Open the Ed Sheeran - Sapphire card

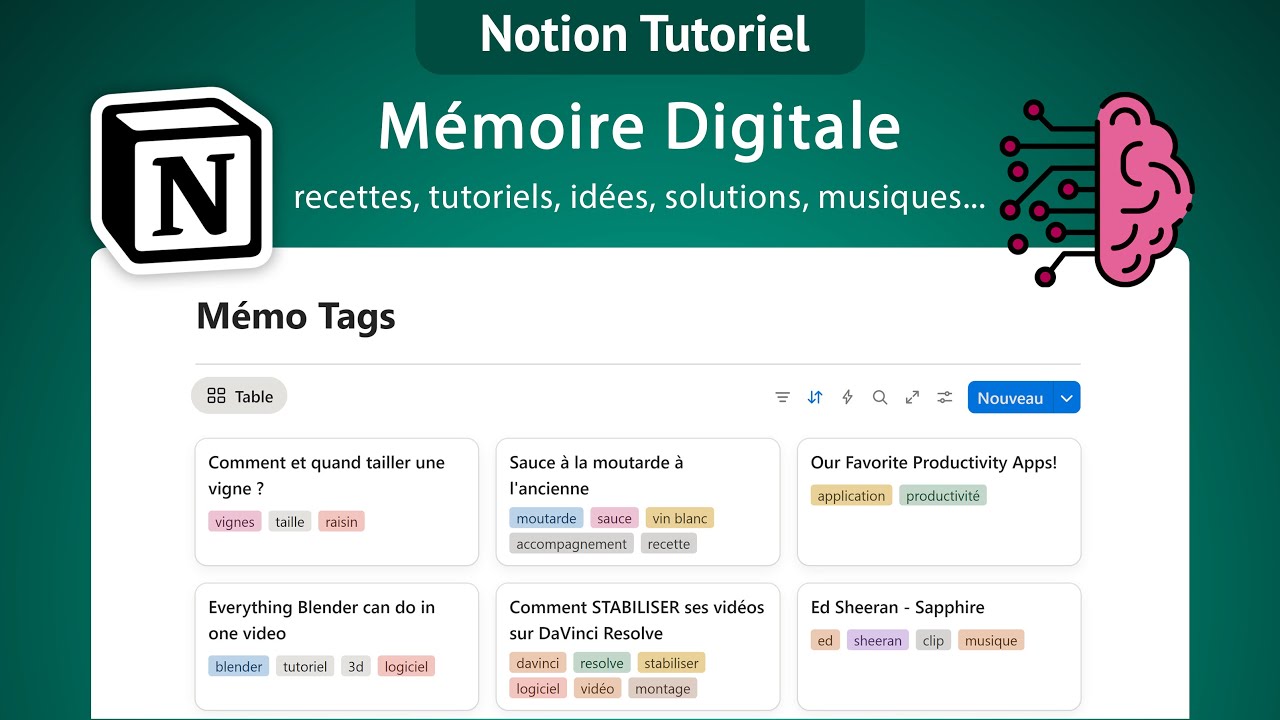[x=939, y=647]
